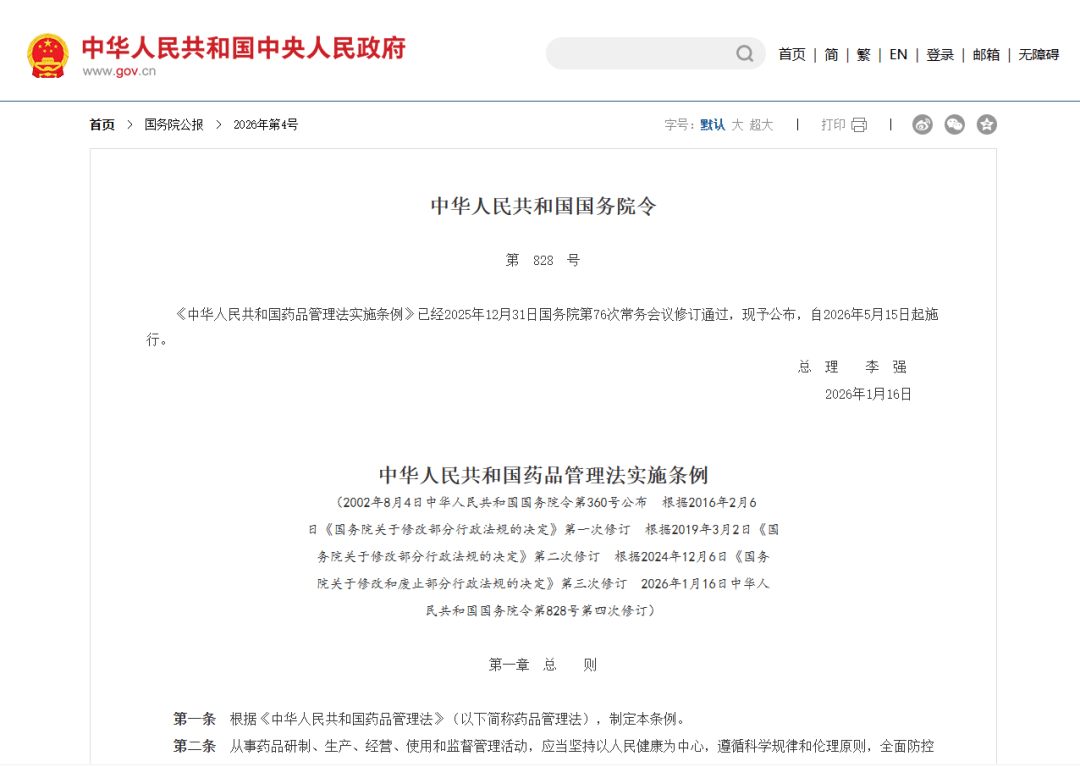The image size is (1080, 767).
Task: Switch back to 默认 font size
Action: click(711, 124)
